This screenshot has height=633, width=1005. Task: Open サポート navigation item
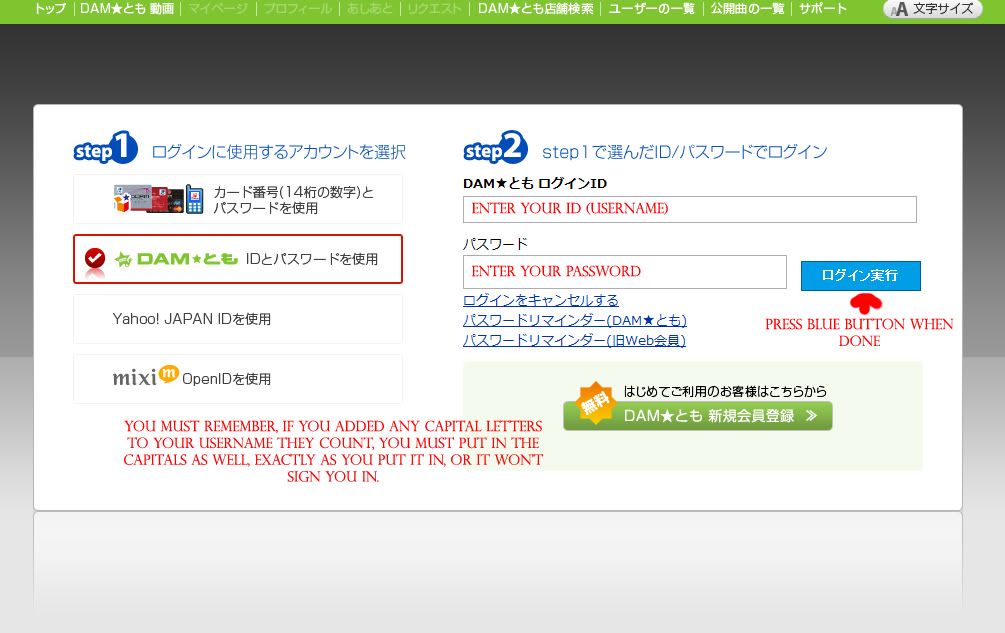pyautogui.click(x=823, y=9)
